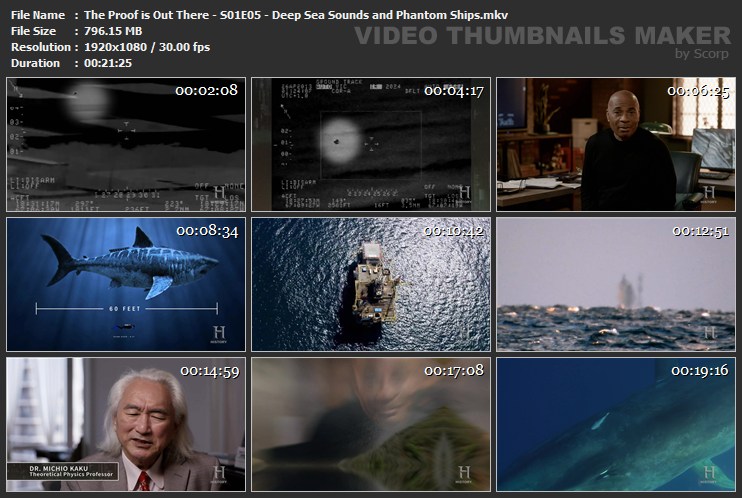Click the resolution value 1920x1080 / 30.00 fps
The image size is (742, 498).
tap(147, 47)
